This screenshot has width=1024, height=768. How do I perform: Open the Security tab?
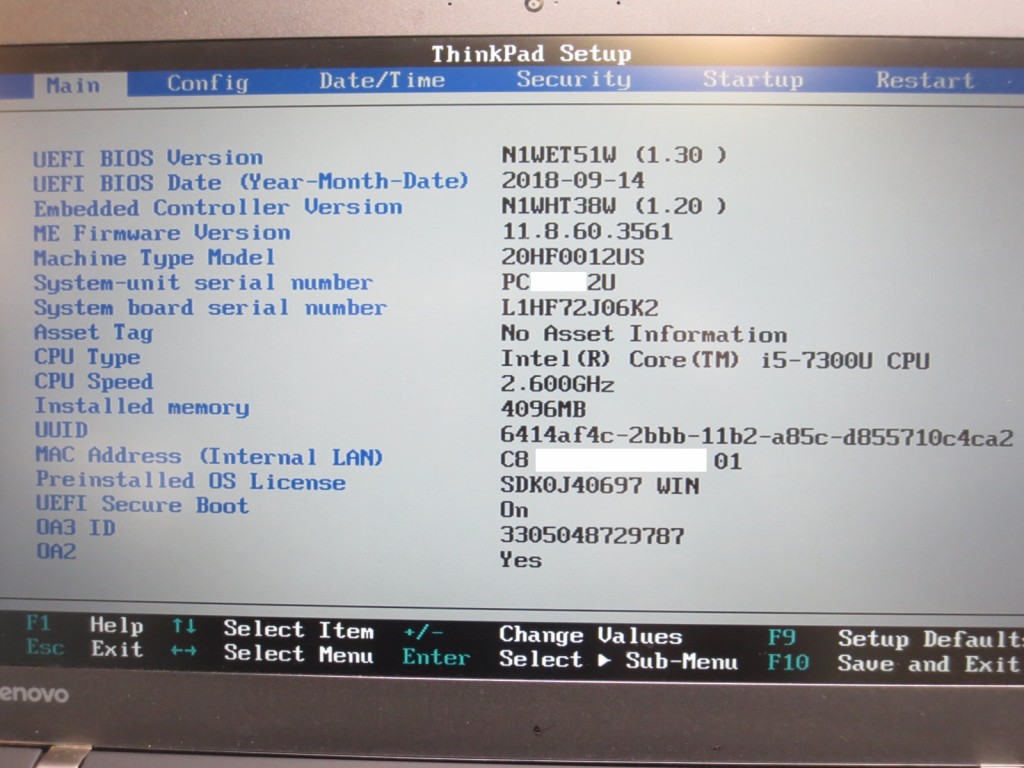573,79
